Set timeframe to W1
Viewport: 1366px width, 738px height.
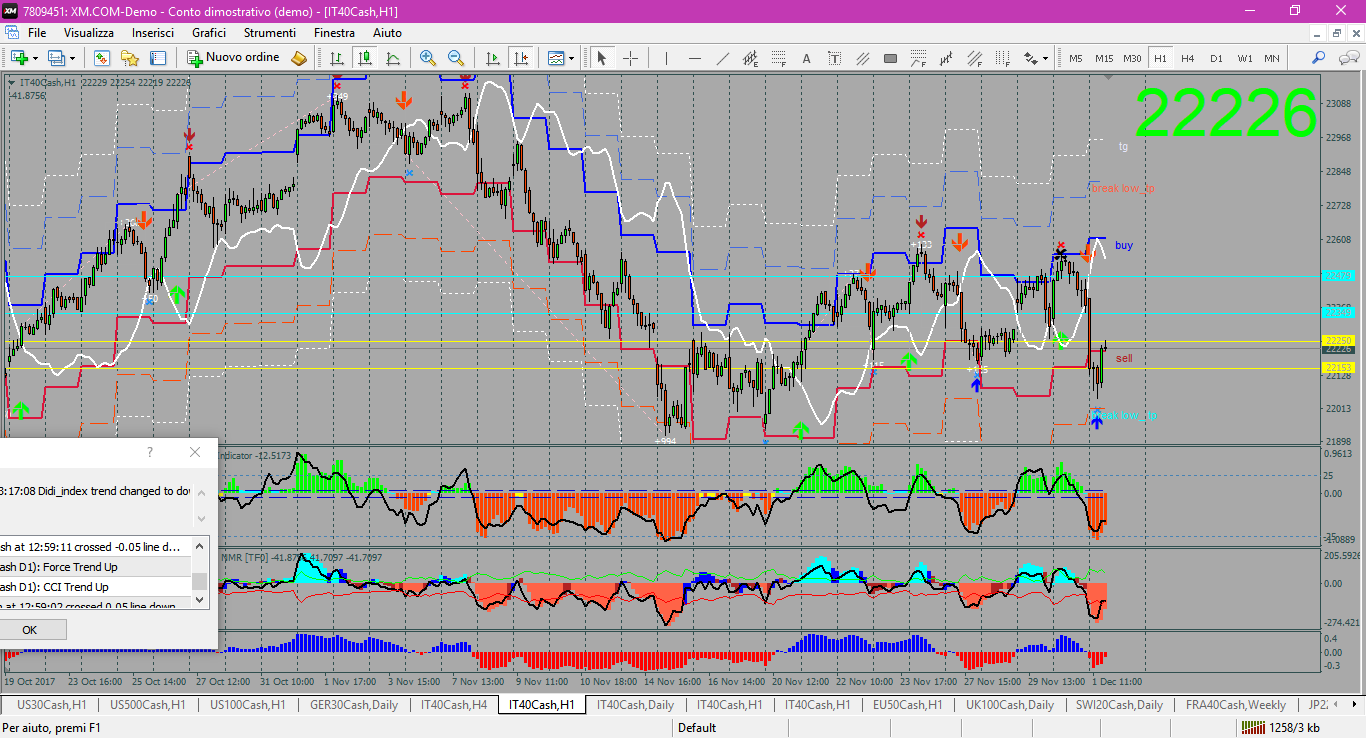tap(1244, 58)
